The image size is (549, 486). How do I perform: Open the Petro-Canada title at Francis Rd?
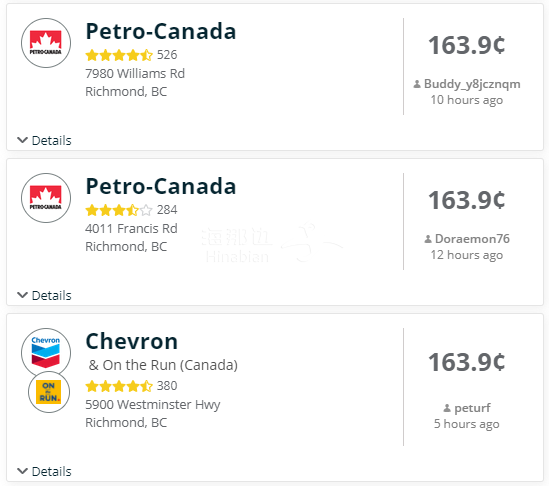pos(161,186)
